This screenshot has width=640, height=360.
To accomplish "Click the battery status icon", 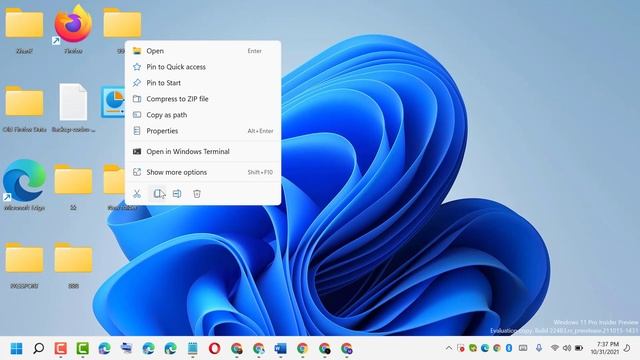I will [579, 348].
